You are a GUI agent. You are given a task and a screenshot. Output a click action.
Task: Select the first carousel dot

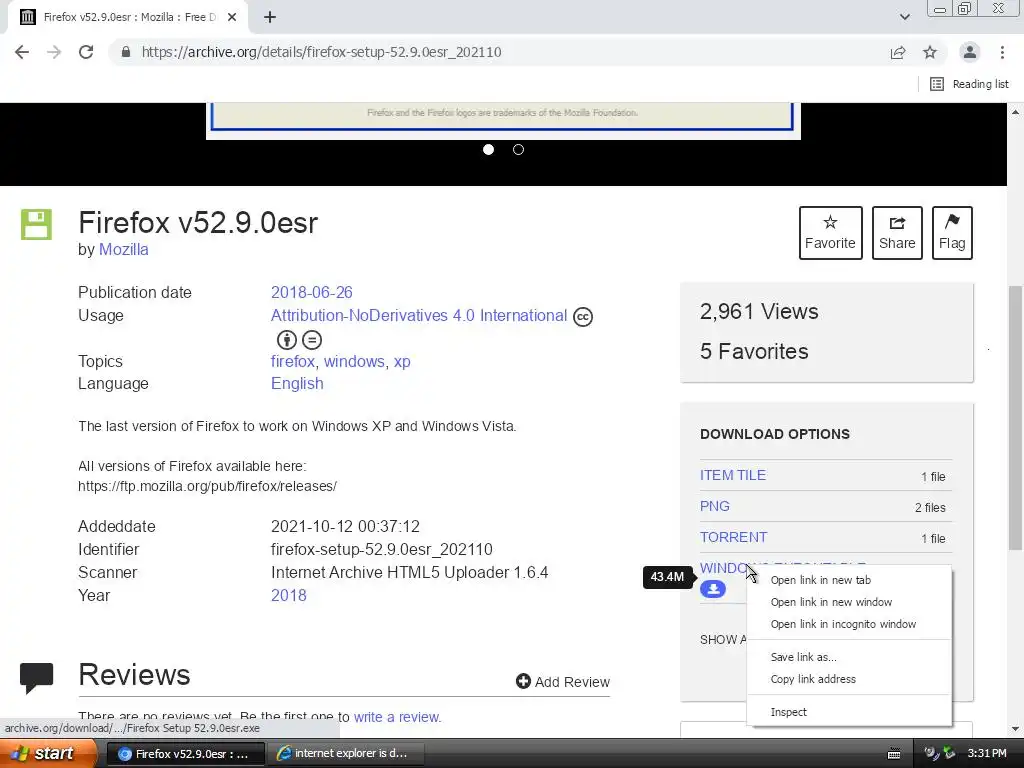click(x=488, y=150)
